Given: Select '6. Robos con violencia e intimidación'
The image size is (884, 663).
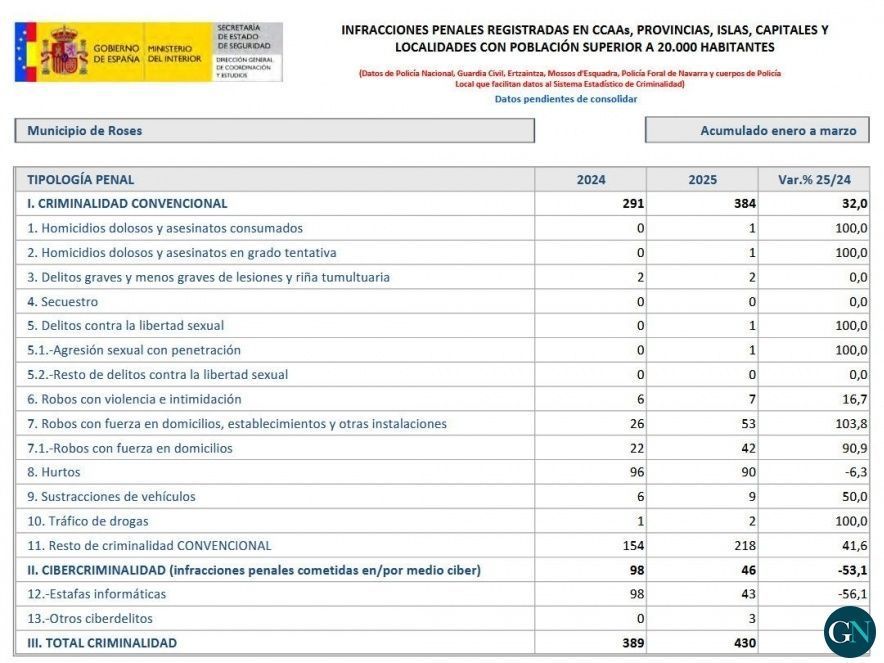Looking at the screenshot, I should coord(134,399).
